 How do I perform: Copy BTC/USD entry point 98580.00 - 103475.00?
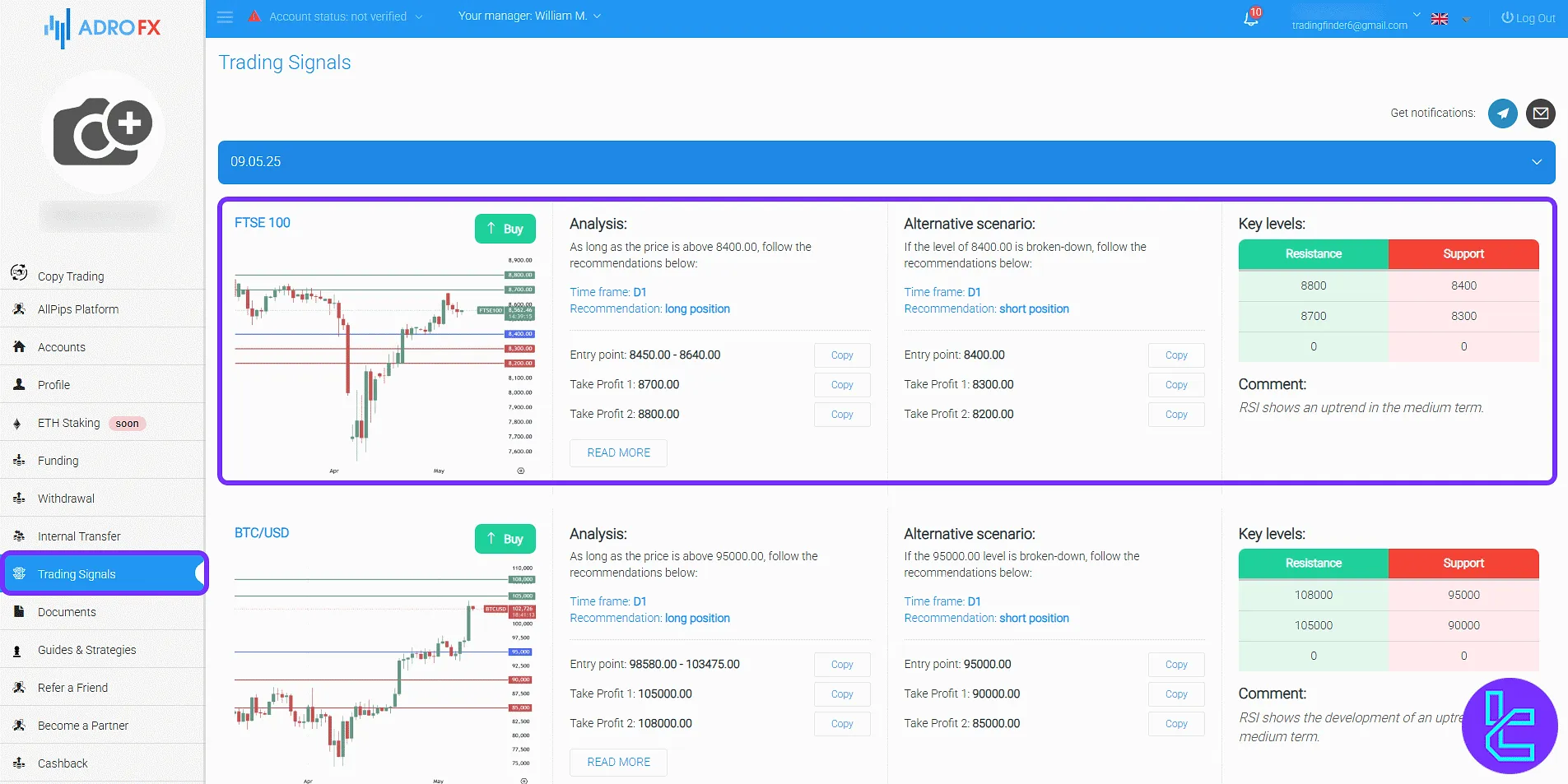pyautogui.click(x=842, y=665)
